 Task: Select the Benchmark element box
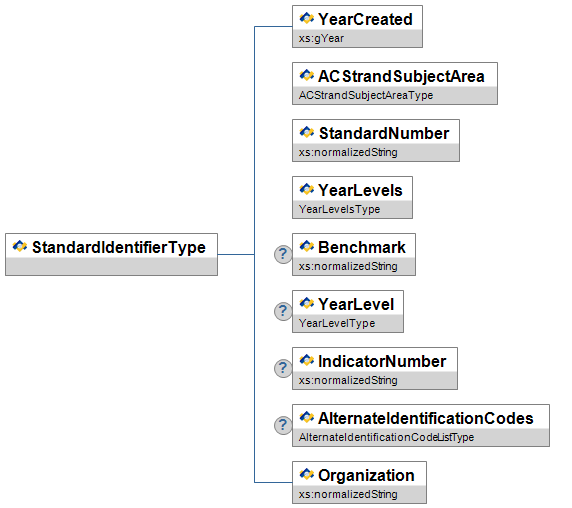(x=354, y=255)
